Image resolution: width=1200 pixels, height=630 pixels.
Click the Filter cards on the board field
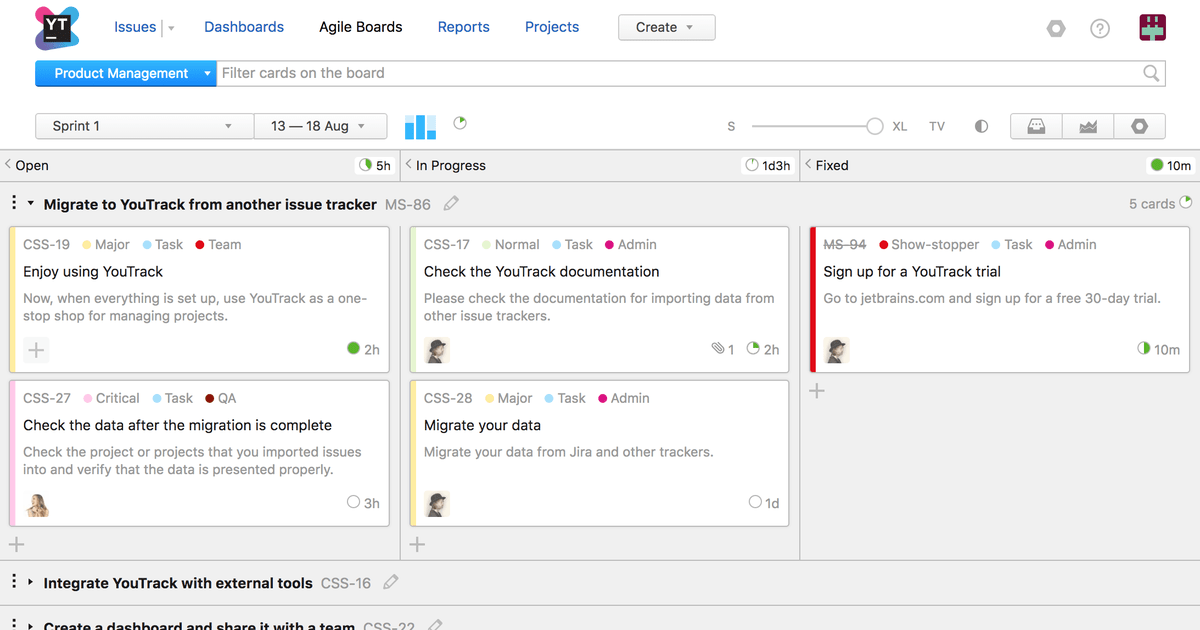tap(600, 72)
